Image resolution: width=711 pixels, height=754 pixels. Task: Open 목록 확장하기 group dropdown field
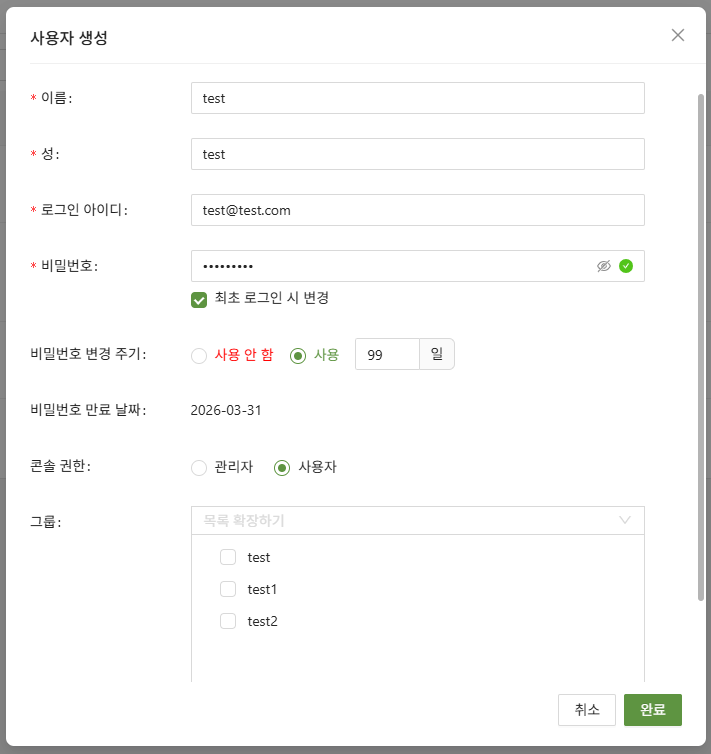(x=400, y=520)
